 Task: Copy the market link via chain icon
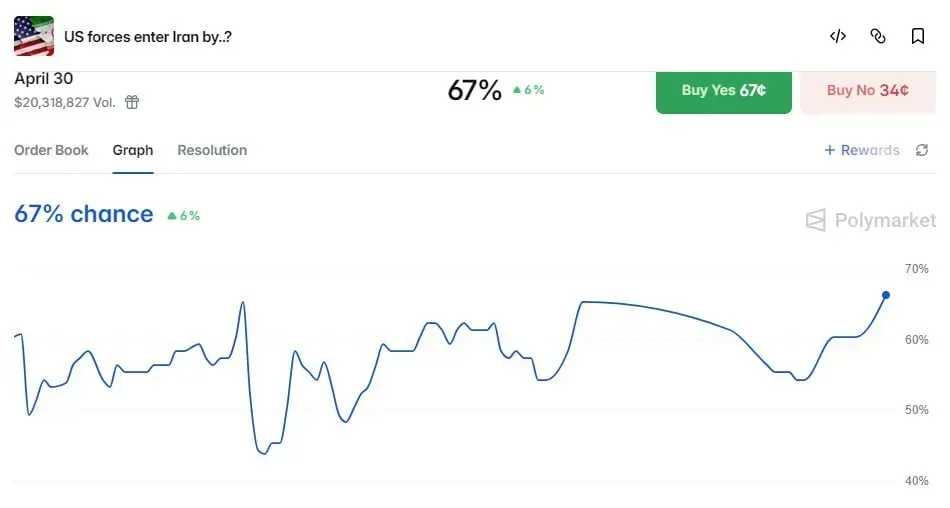878,37
